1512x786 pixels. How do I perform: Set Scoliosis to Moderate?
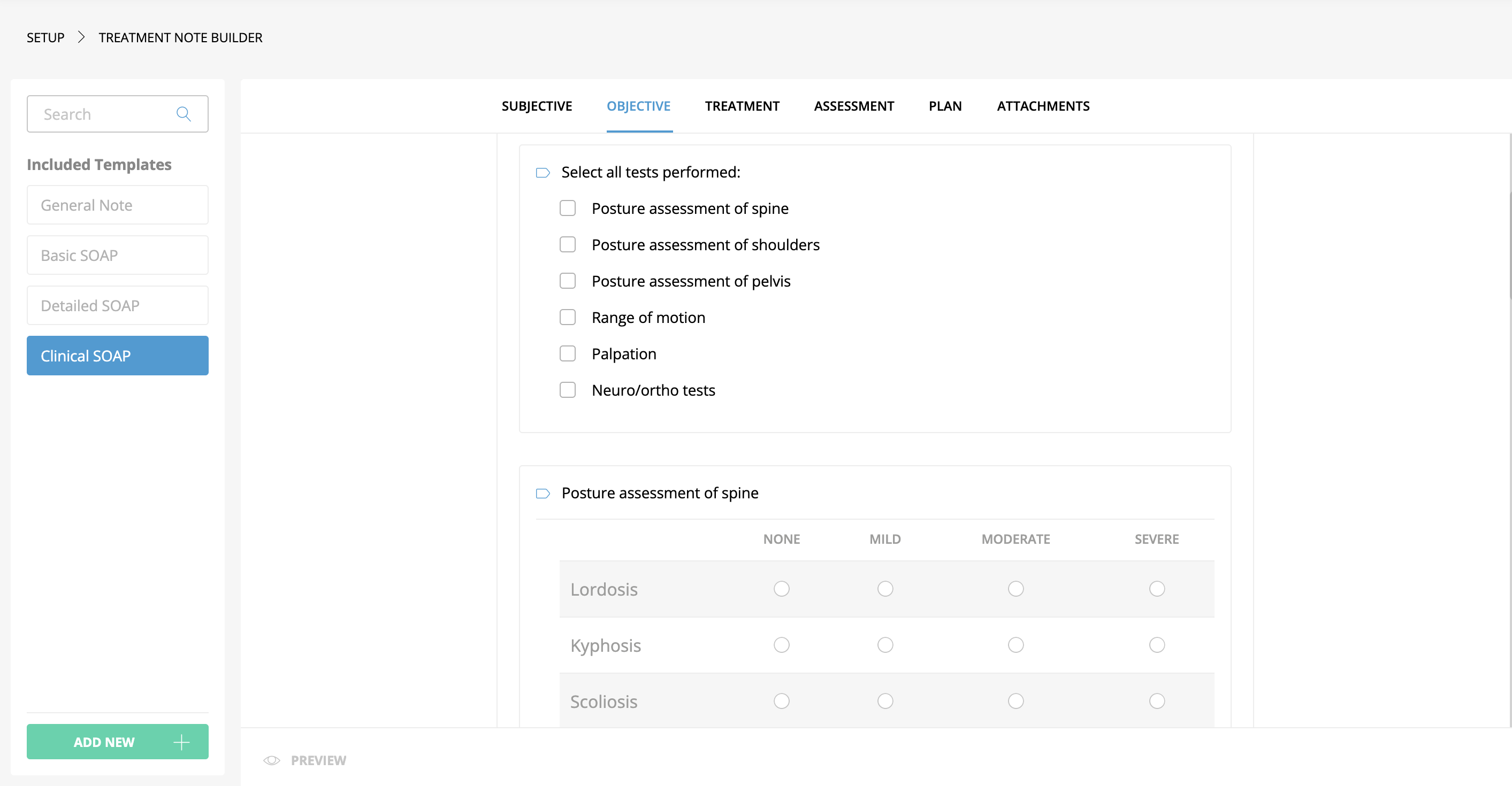click(x=1015, y=701)
